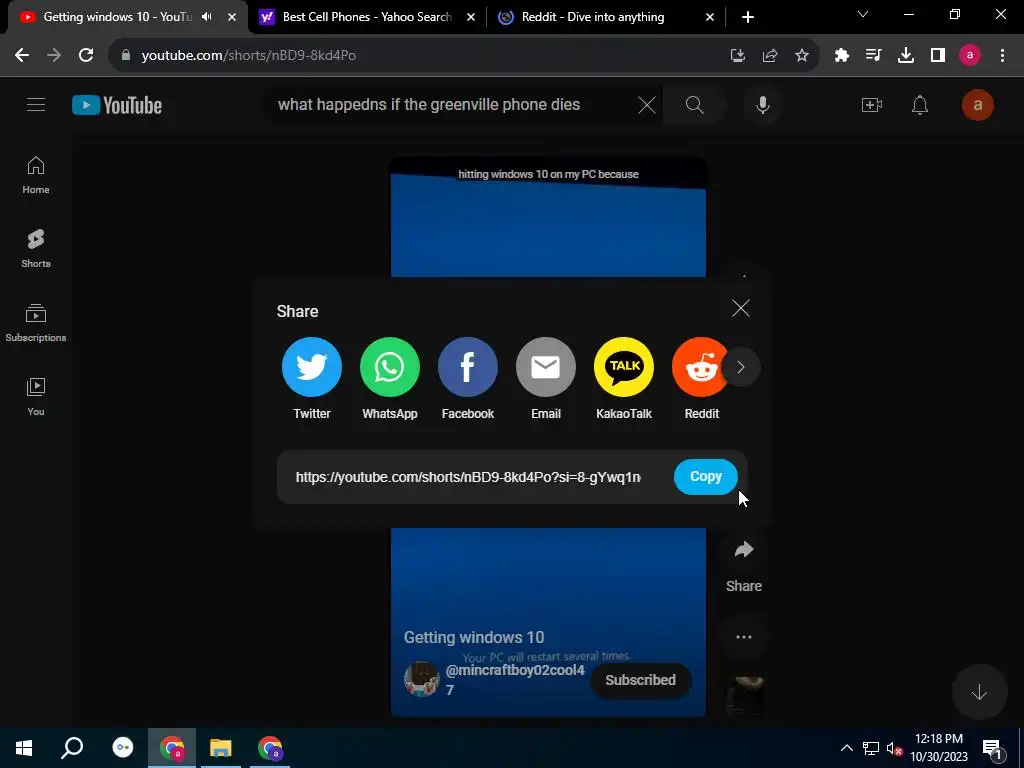
Task: Open a new browser tab
Action: point(748,17)
